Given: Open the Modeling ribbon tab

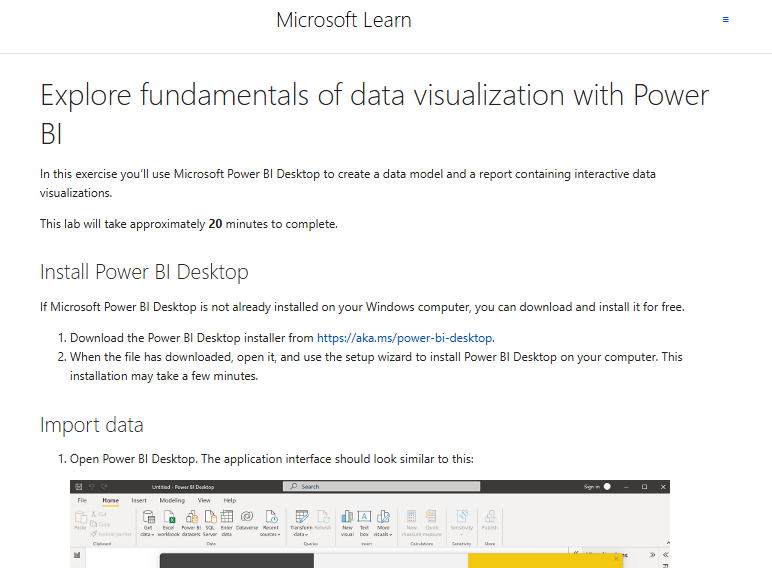Looking at the screenshot, I should 172,500.
